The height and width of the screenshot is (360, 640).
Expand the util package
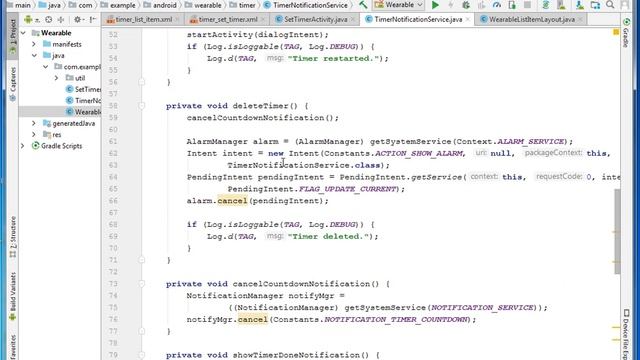(57, 78)
